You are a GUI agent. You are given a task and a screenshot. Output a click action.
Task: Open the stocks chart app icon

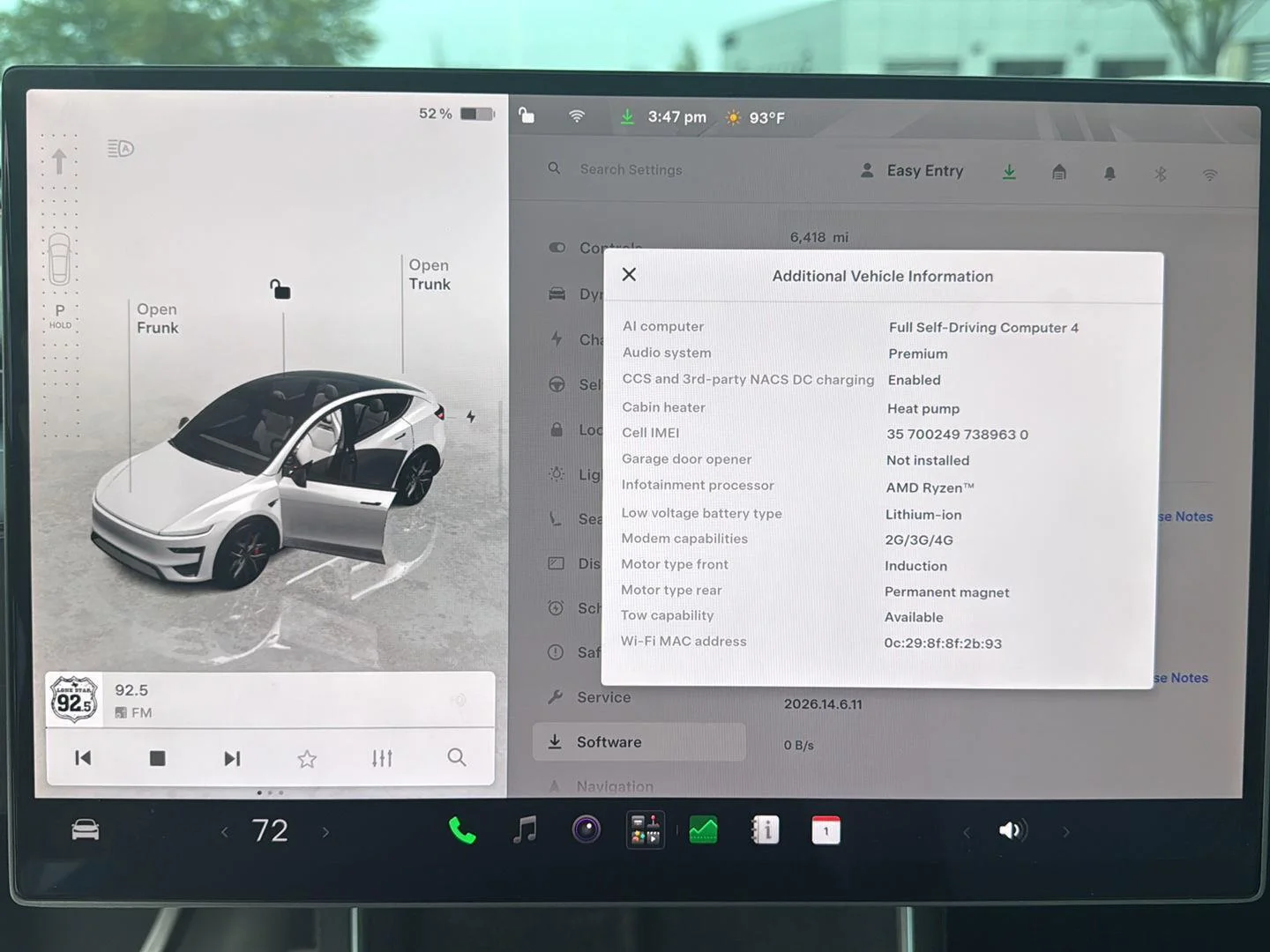tap(703, 830)
